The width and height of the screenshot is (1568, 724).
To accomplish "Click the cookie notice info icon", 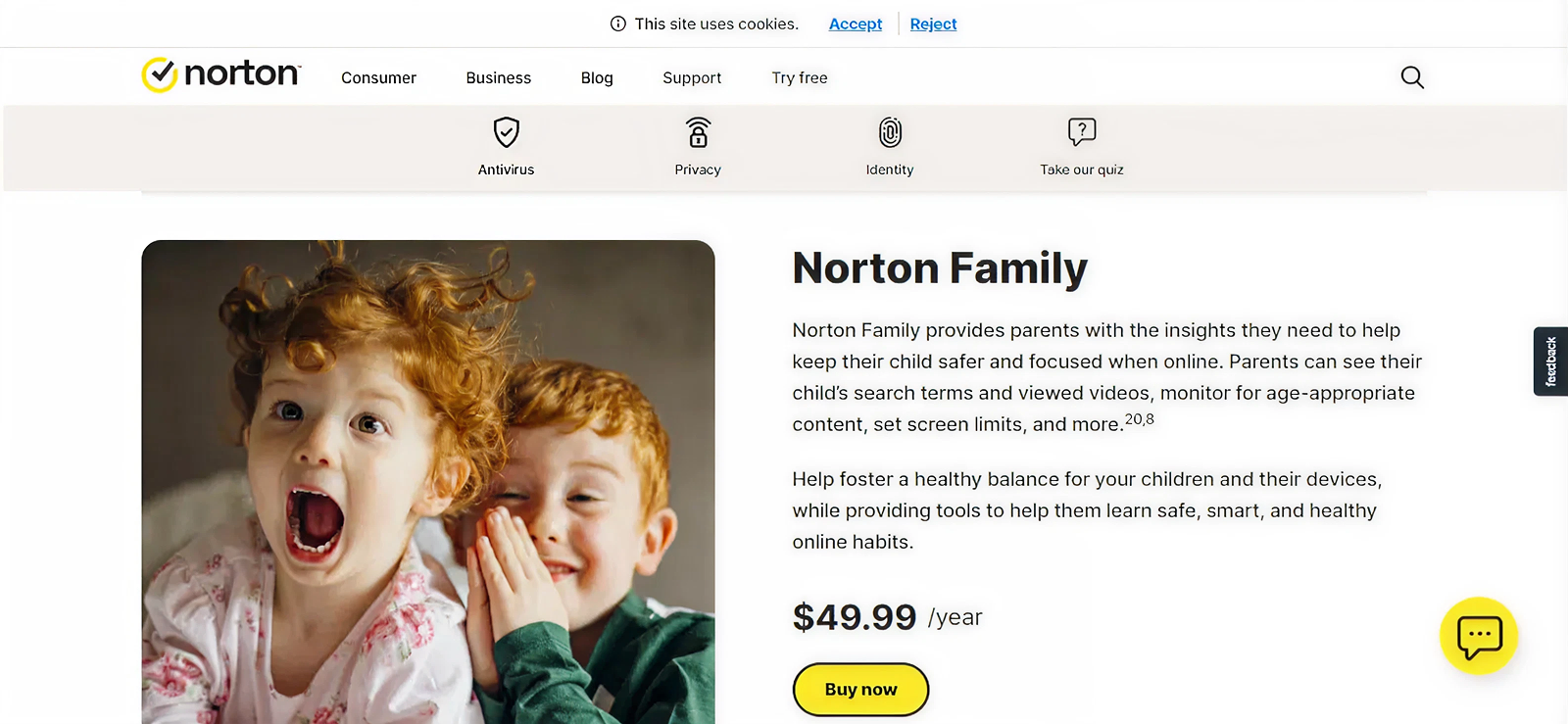I will 618,24.
